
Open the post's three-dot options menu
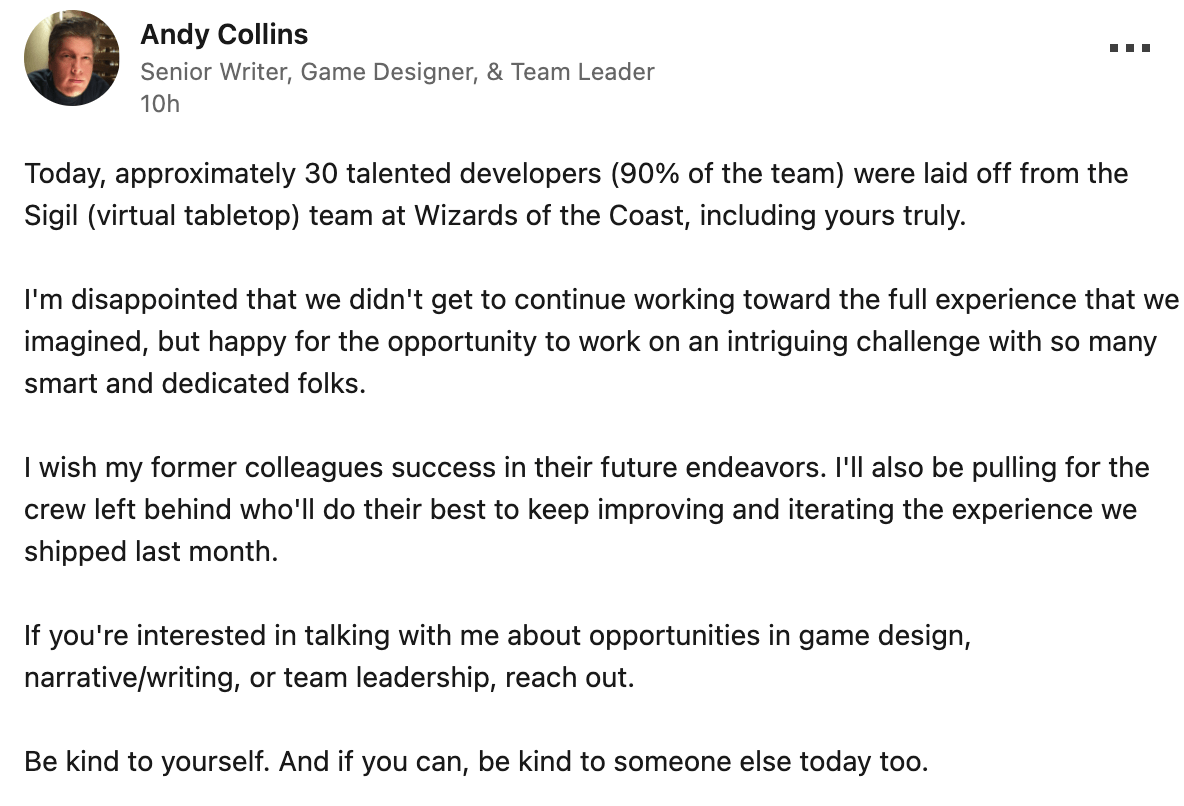(x=1130, y=48)
